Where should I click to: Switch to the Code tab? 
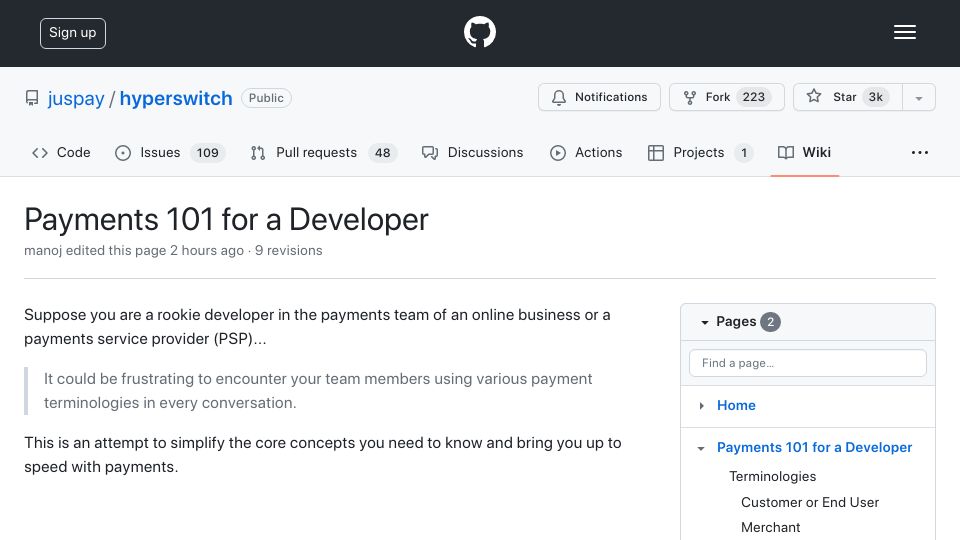(x=61, y=152)
